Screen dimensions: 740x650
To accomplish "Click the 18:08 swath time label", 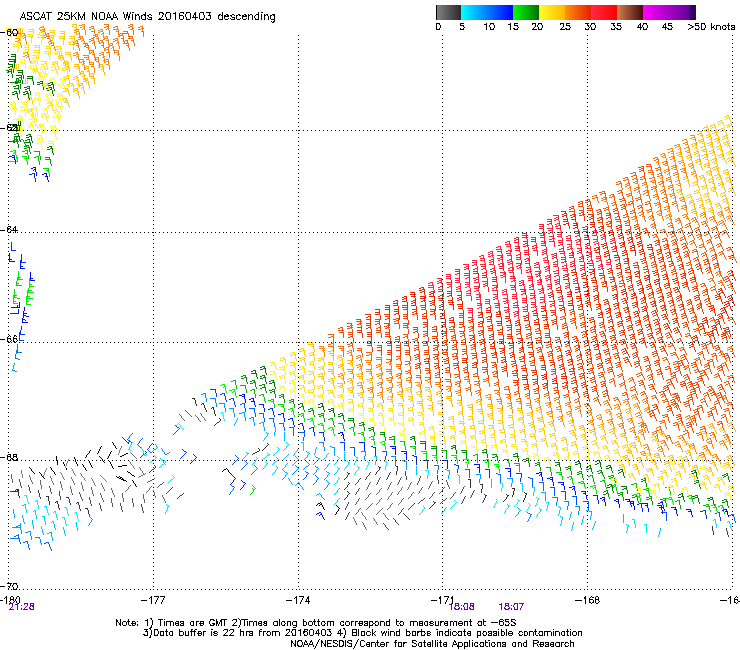I will click(x=462, y=607).
